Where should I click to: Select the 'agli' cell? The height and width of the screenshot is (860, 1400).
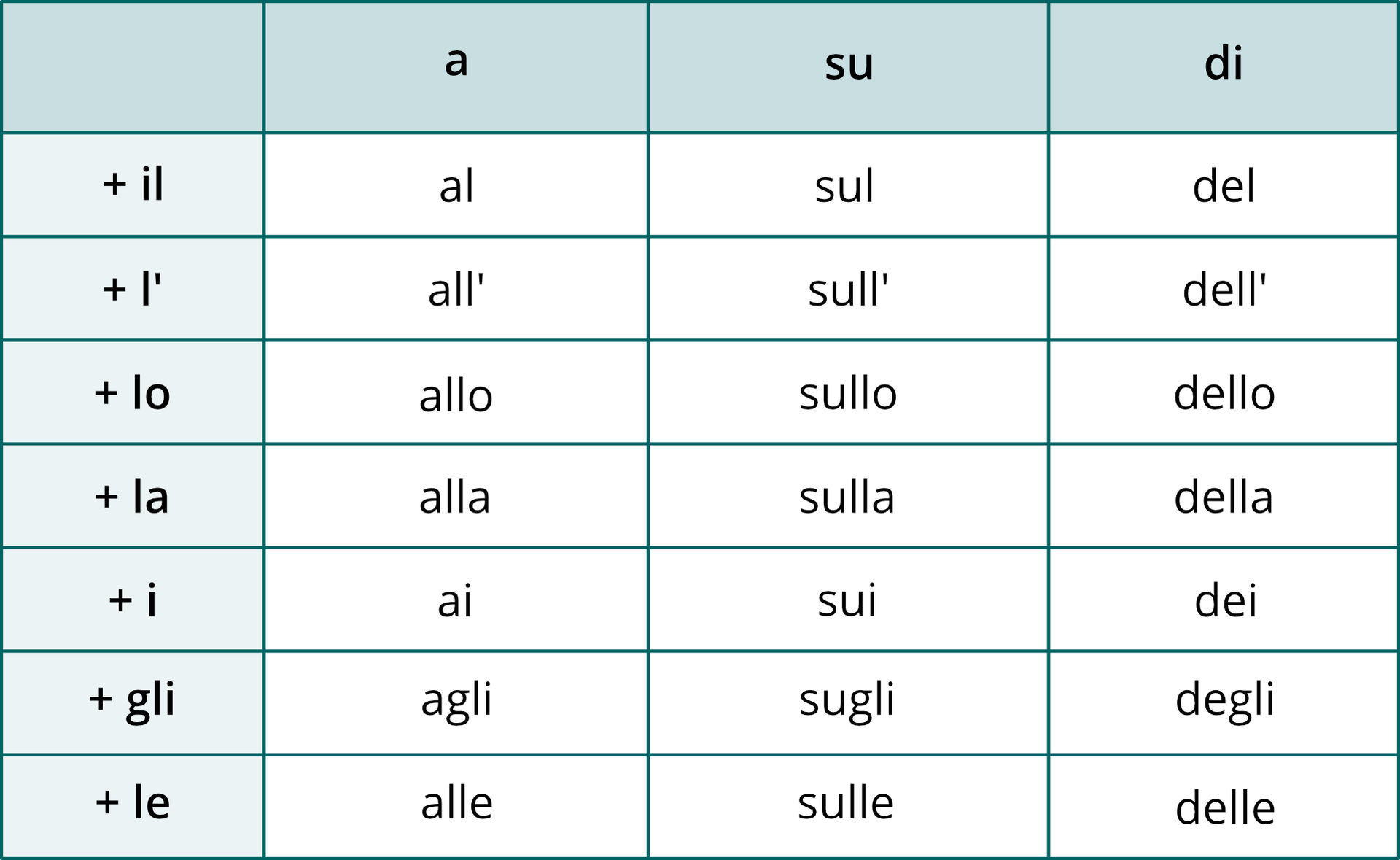(x=456, y=700)
